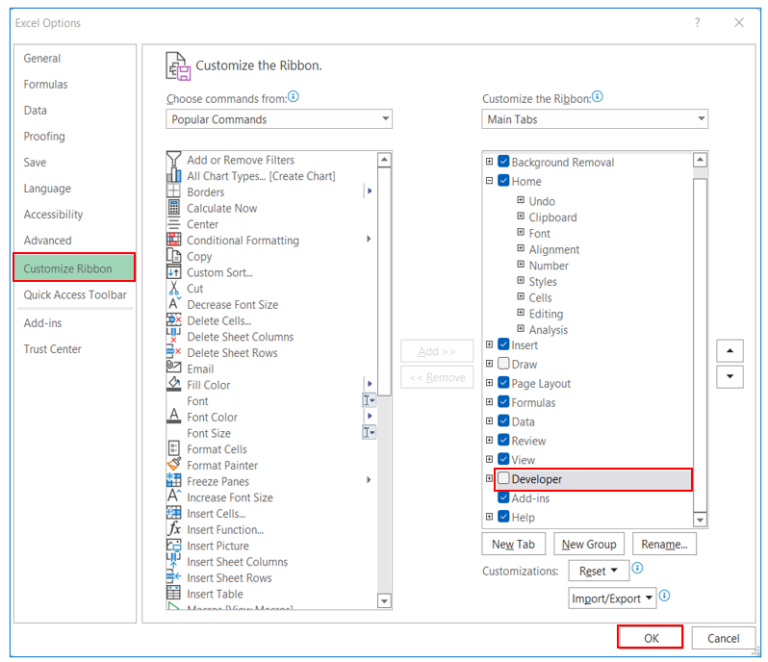Uncheck the Home tab checkbox

[504, 181]
